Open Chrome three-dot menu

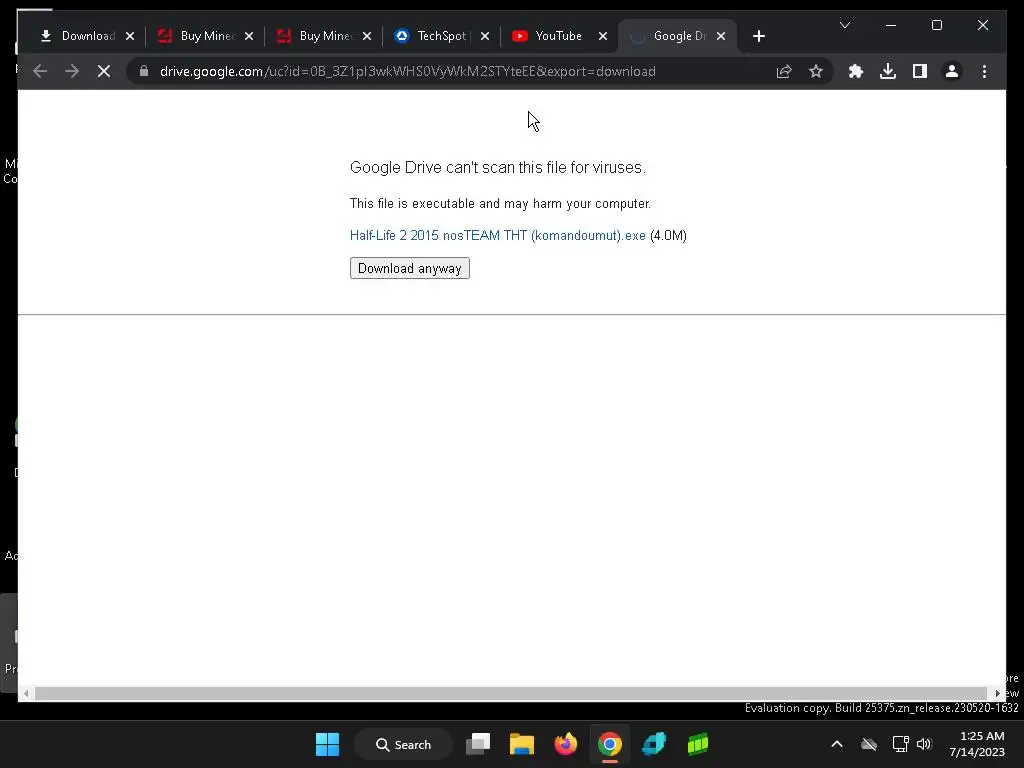[984, 71]
